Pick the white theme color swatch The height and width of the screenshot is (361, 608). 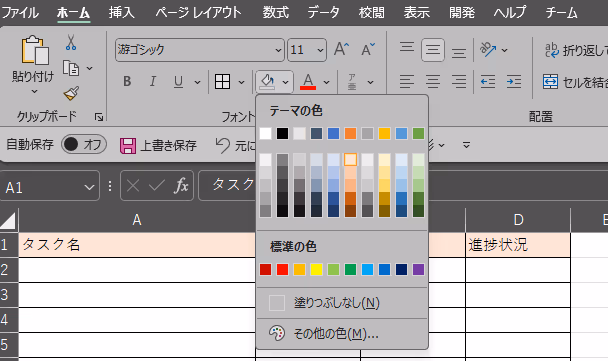(x=266, y=134)
